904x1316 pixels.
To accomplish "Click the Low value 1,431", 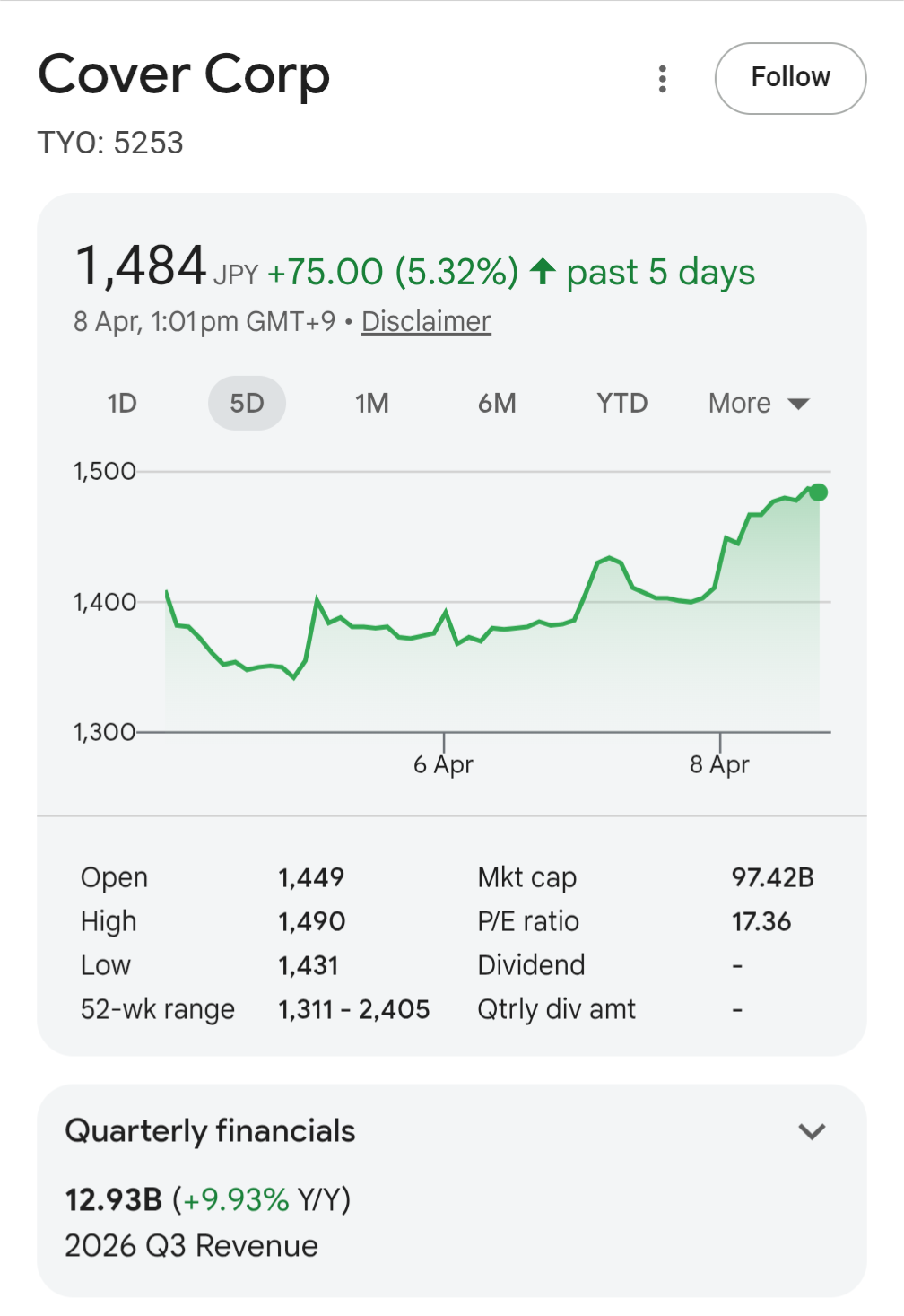I will pyautogui.click(x=309, y=965).
